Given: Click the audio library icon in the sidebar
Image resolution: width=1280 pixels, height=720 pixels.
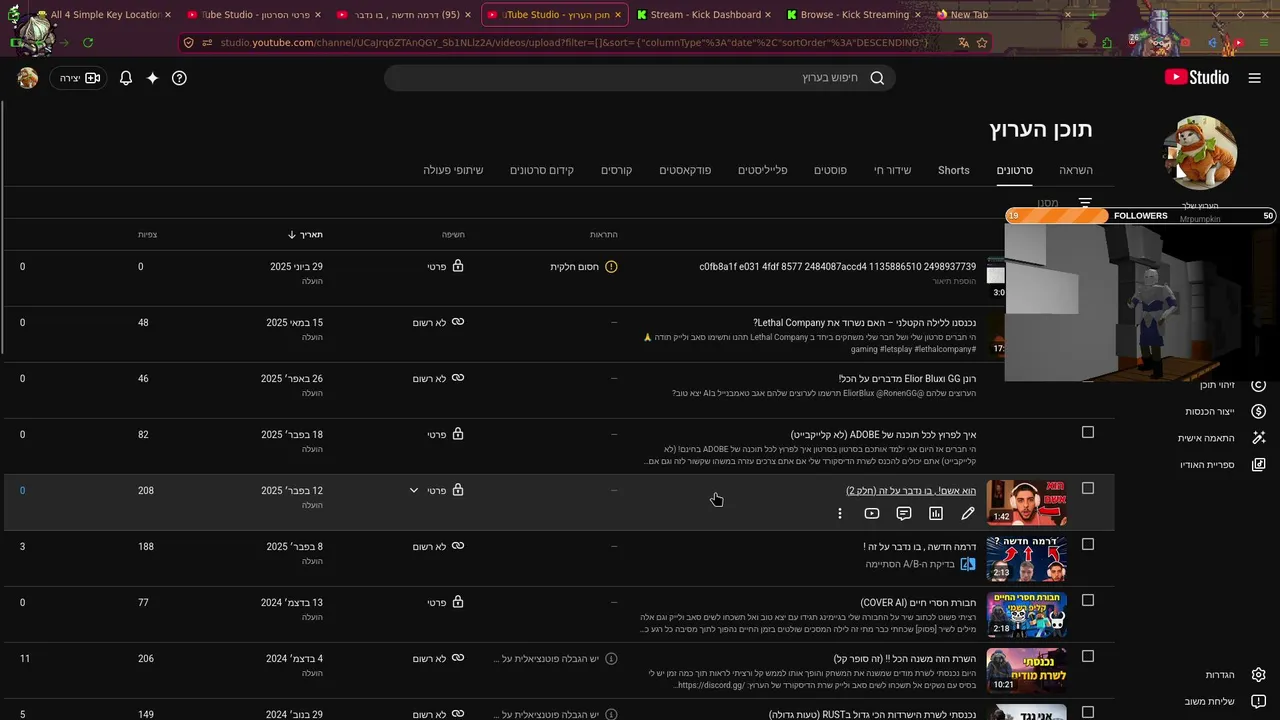Looking at the screenshot, I should coord(1259,465).
